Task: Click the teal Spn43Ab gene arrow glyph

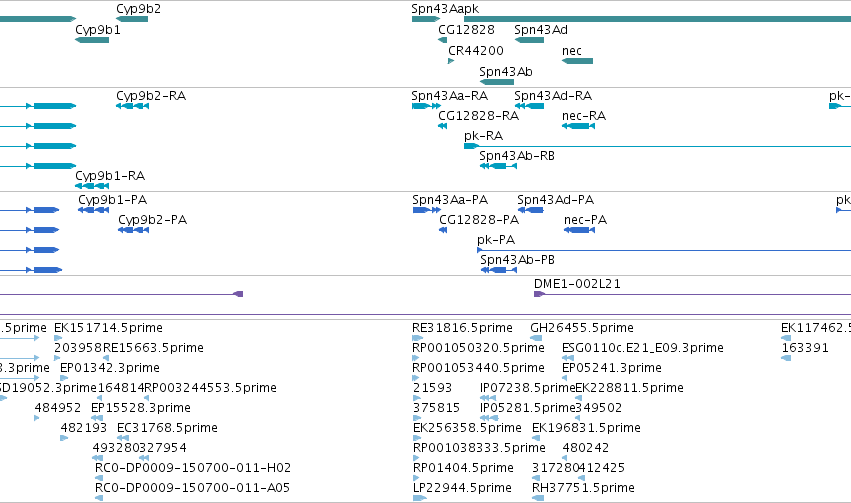Action: coord(497,82)
